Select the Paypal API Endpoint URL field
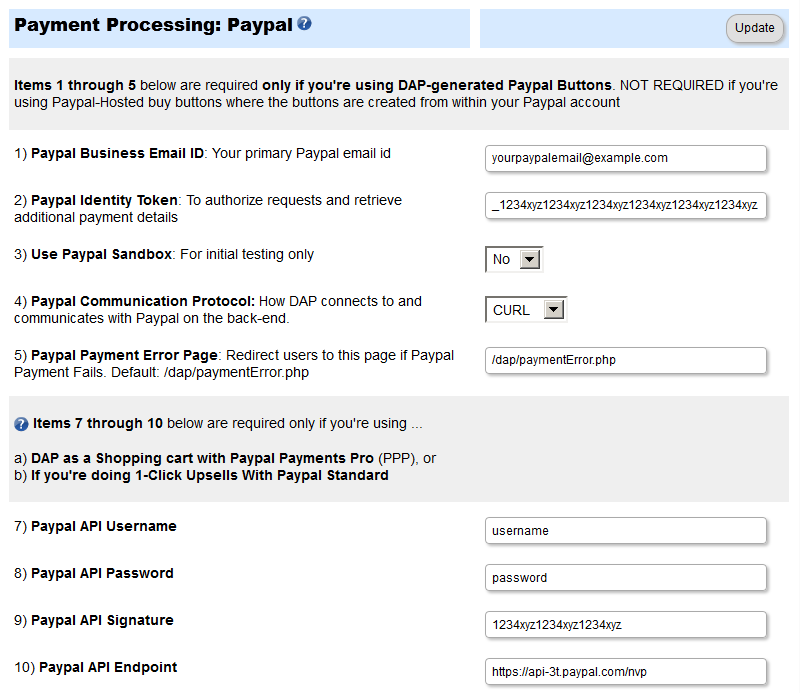 tap(625, 672)
